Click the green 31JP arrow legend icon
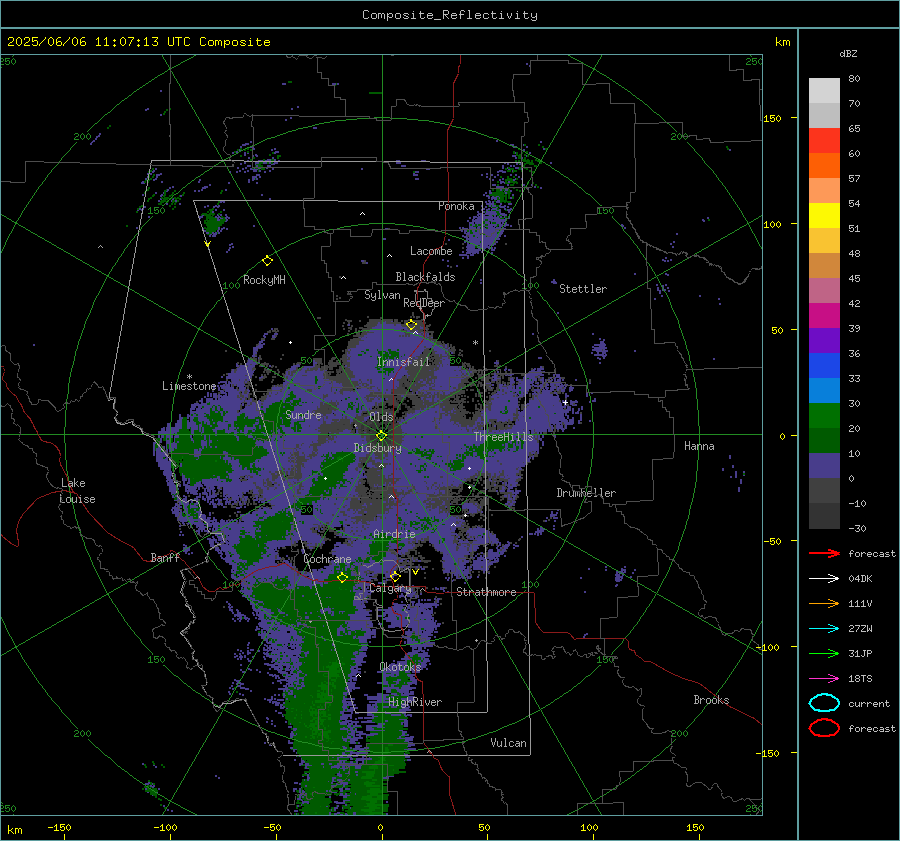Screen dimensions: 900x841 point(824,653)
